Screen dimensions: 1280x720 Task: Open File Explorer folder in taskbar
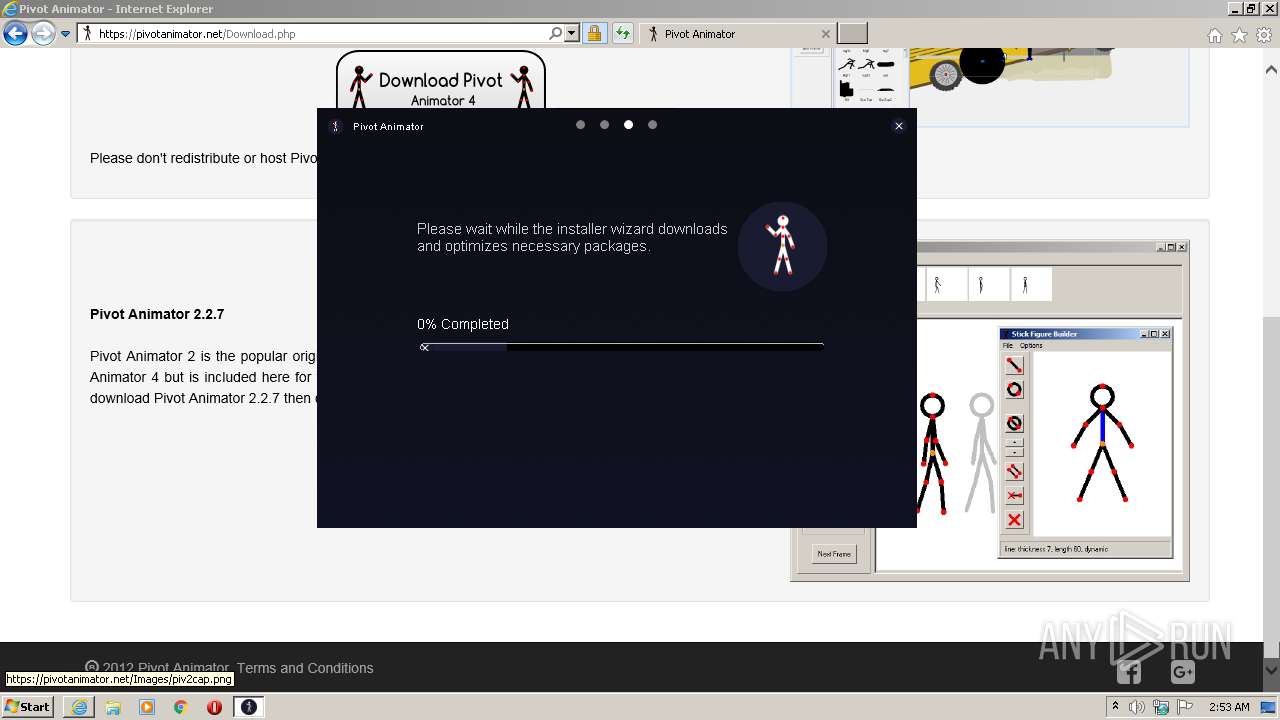point(113,707)
